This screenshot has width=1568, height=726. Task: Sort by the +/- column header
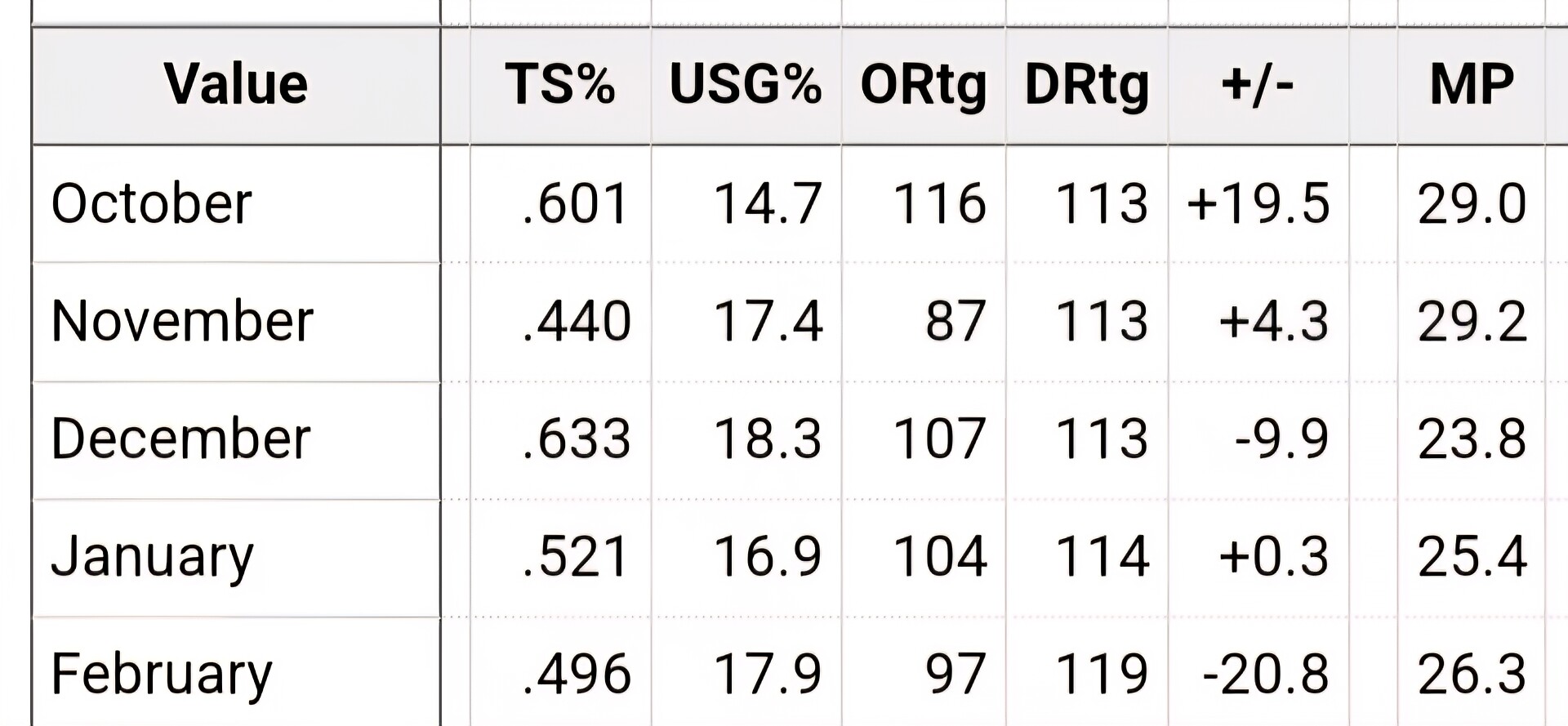1258,84
